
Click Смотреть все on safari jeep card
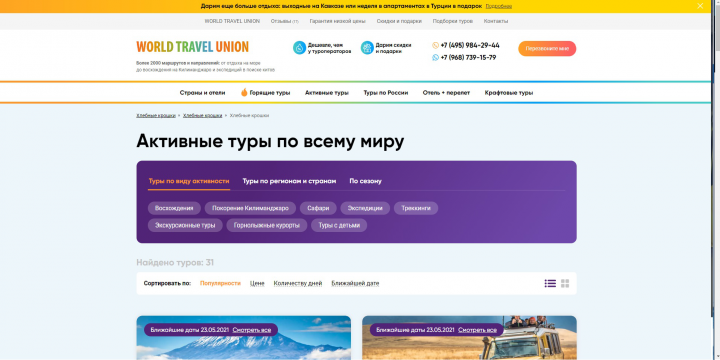pyautogui.click(x=478, y=330)
